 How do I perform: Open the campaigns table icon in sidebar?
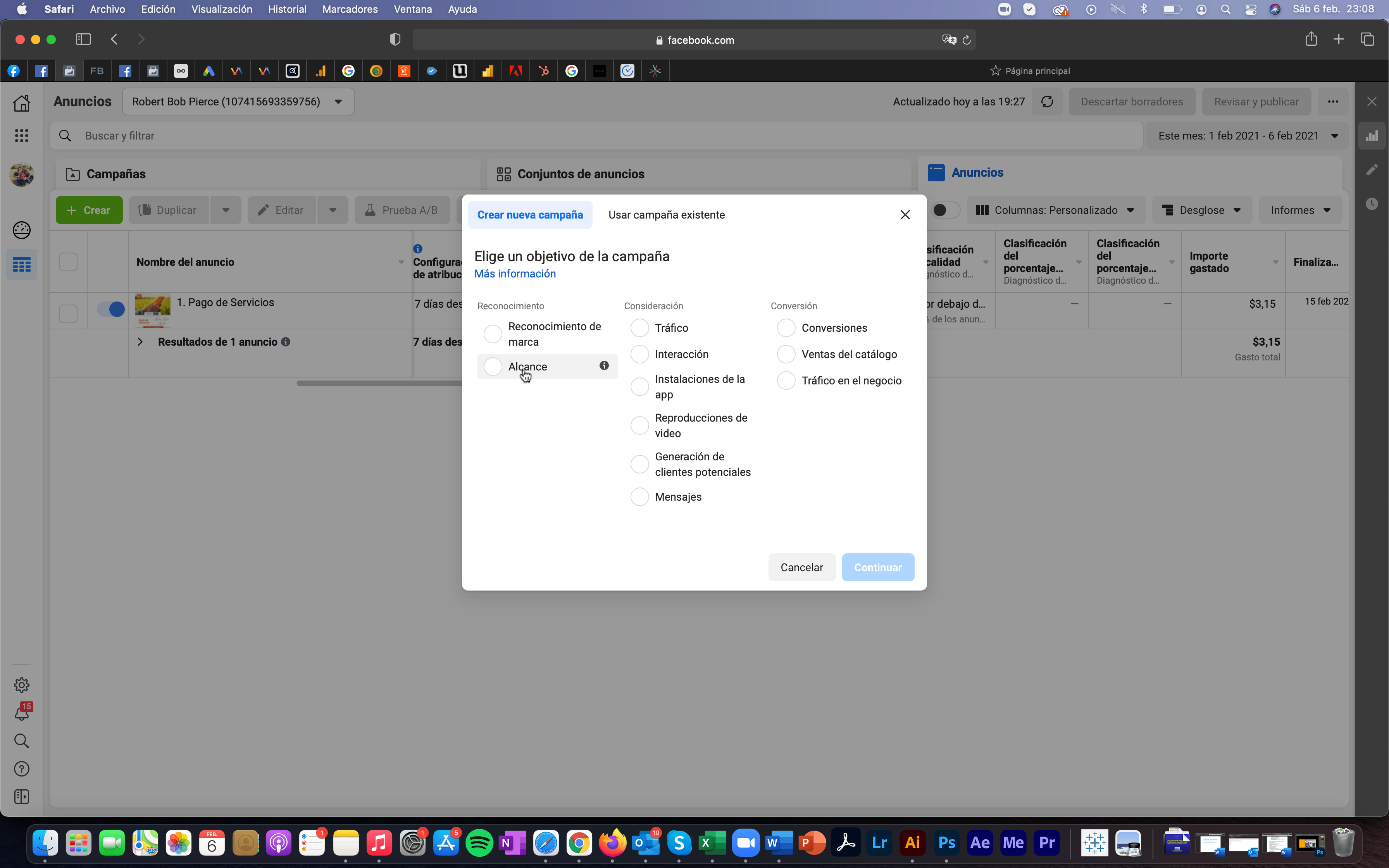[22, 265]
